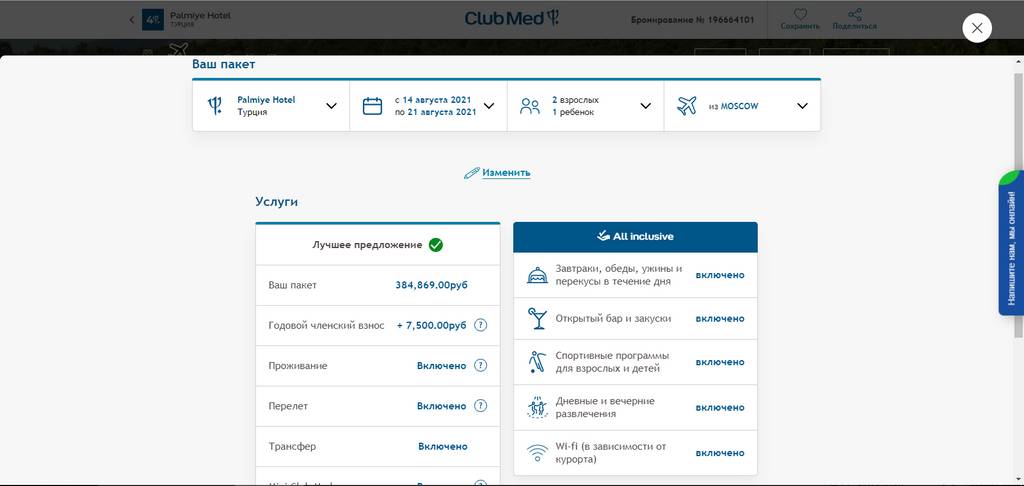
Task: Click the fee amount + 7,500.00руб
Action: tap(432, 325)
